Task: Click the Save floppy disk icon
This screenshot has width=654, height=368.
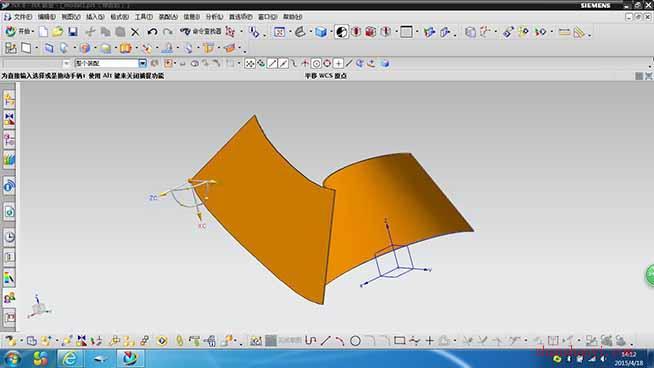Action: (x=73, y=32)
